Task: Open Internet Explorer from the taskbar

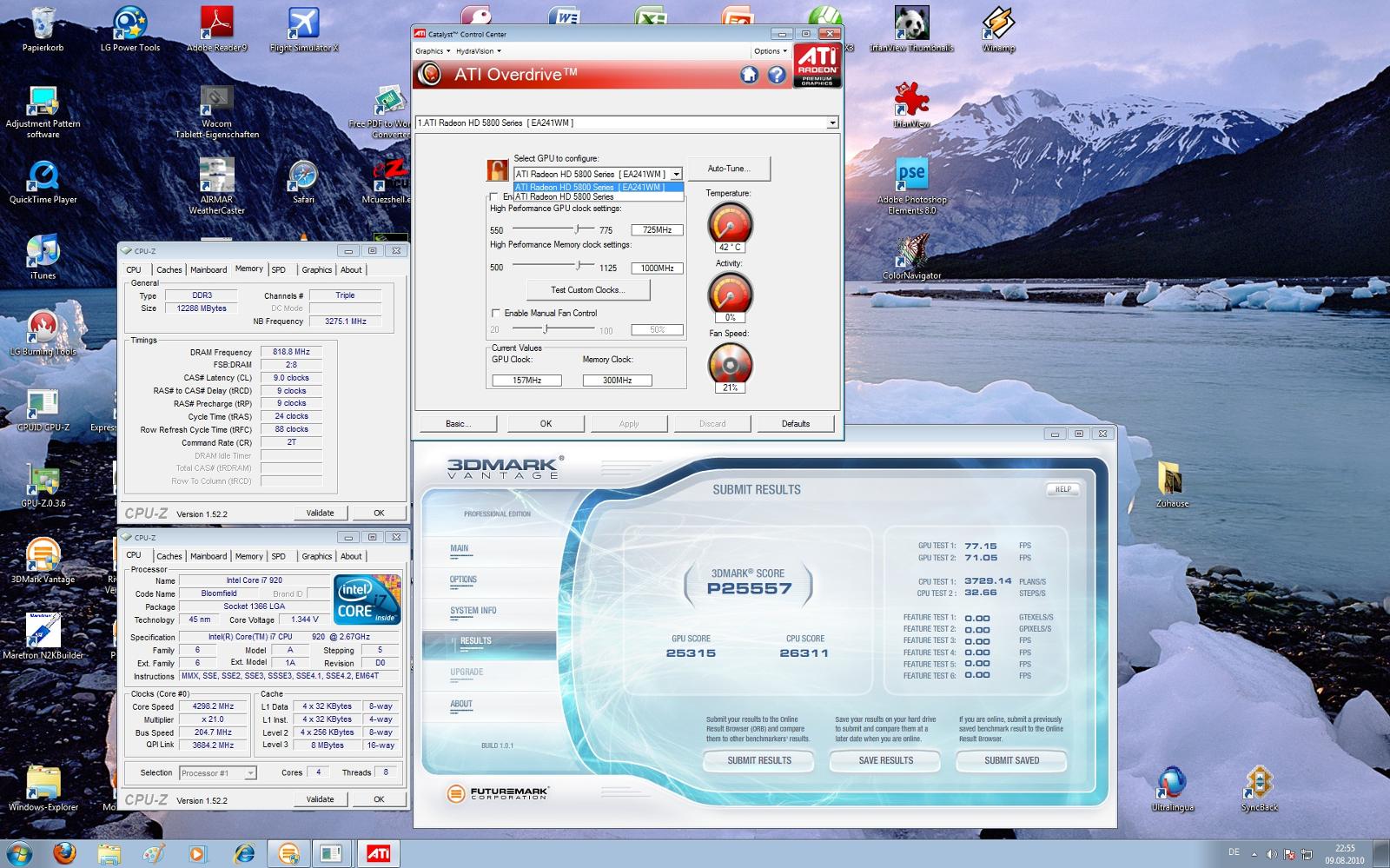Action: 243,853
